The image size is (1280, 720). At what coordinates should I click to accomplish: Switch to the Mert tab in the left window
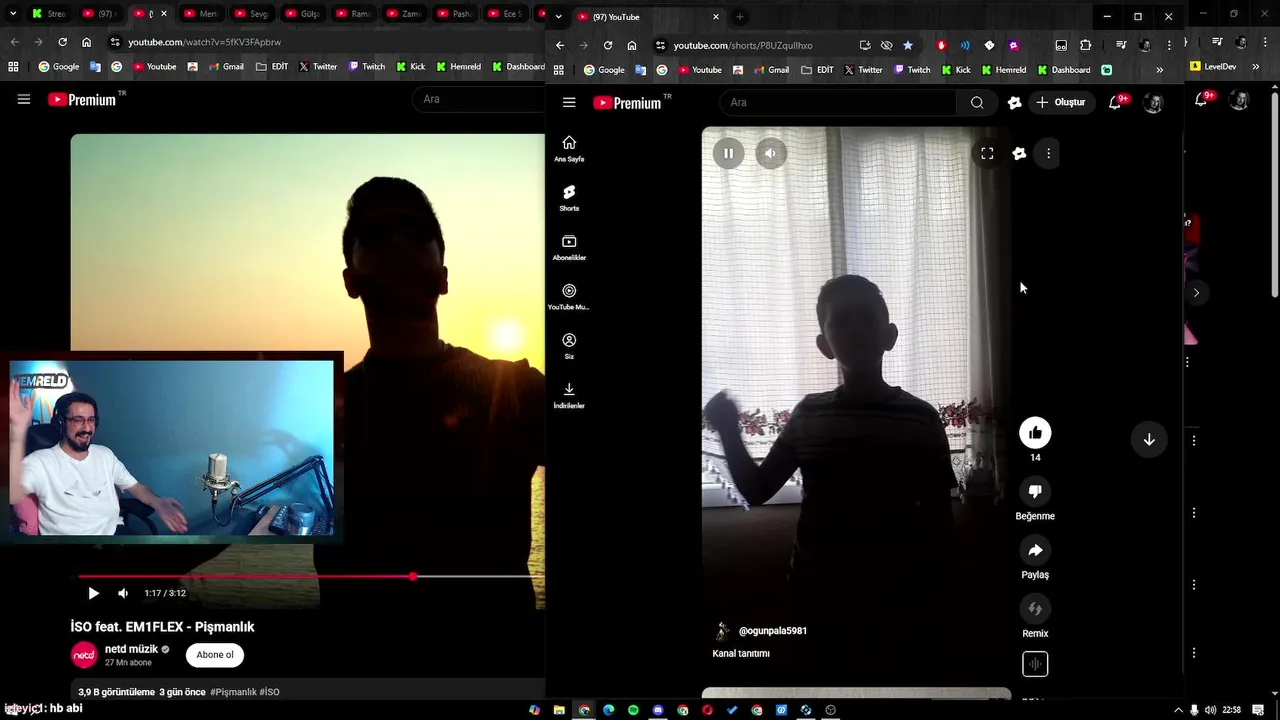201,14
